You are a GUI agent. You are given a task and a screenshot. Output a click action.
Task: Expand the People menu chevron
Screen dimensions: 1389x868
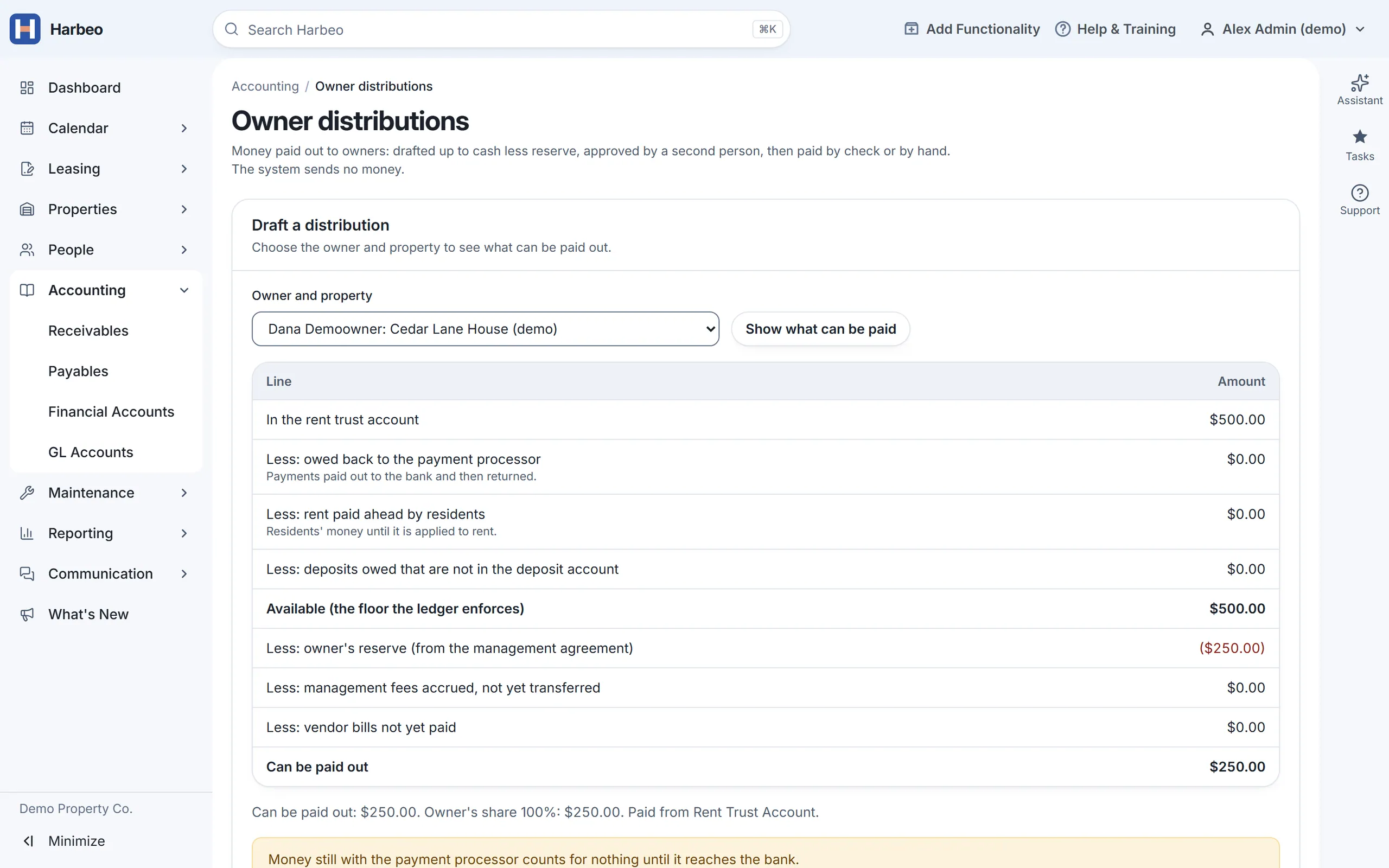184,250
